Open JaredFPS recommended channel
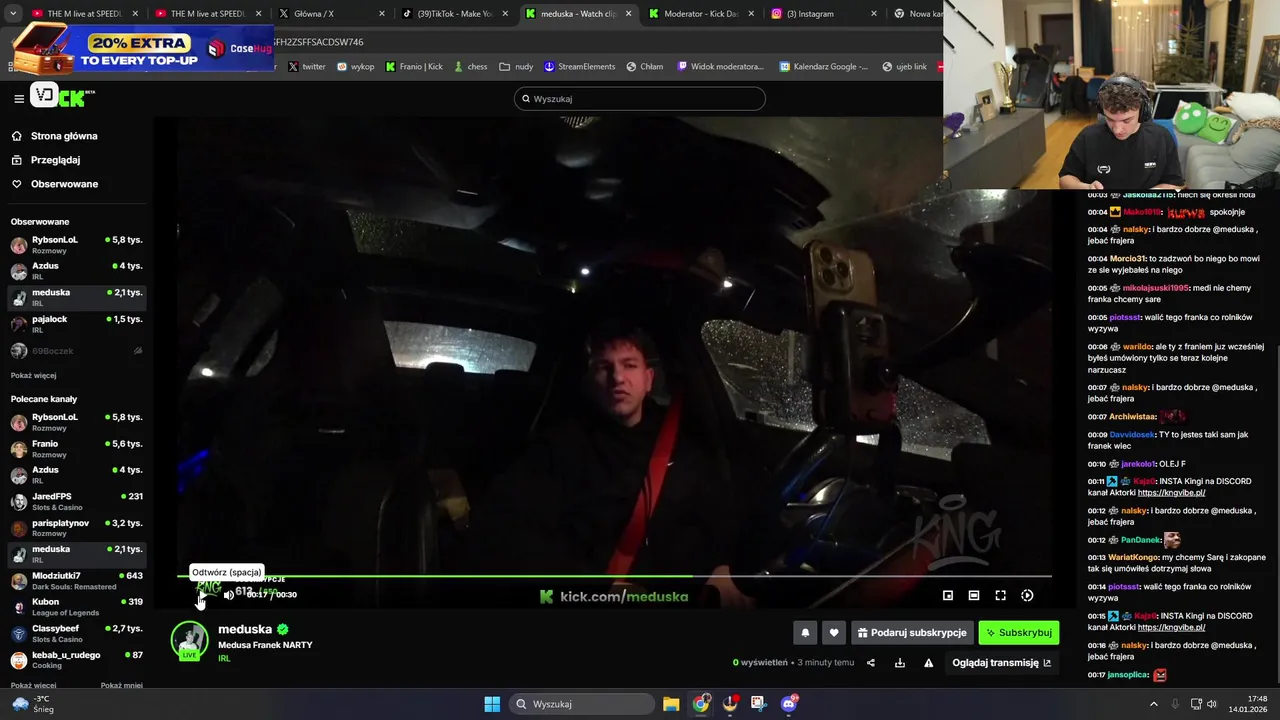This screenshot has height=720, width=1280. pyautogui.click(x=77, y=501)
